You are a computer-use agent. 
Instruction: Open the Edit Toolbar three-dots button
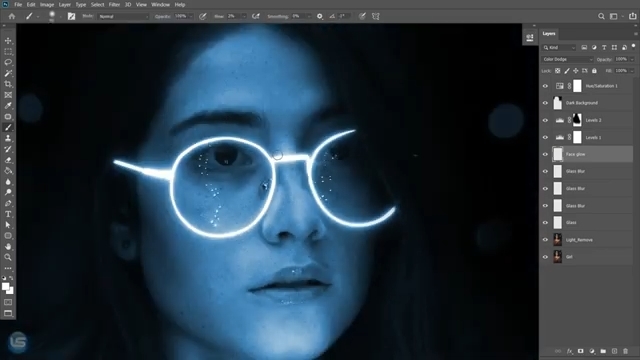pos(8,268)
